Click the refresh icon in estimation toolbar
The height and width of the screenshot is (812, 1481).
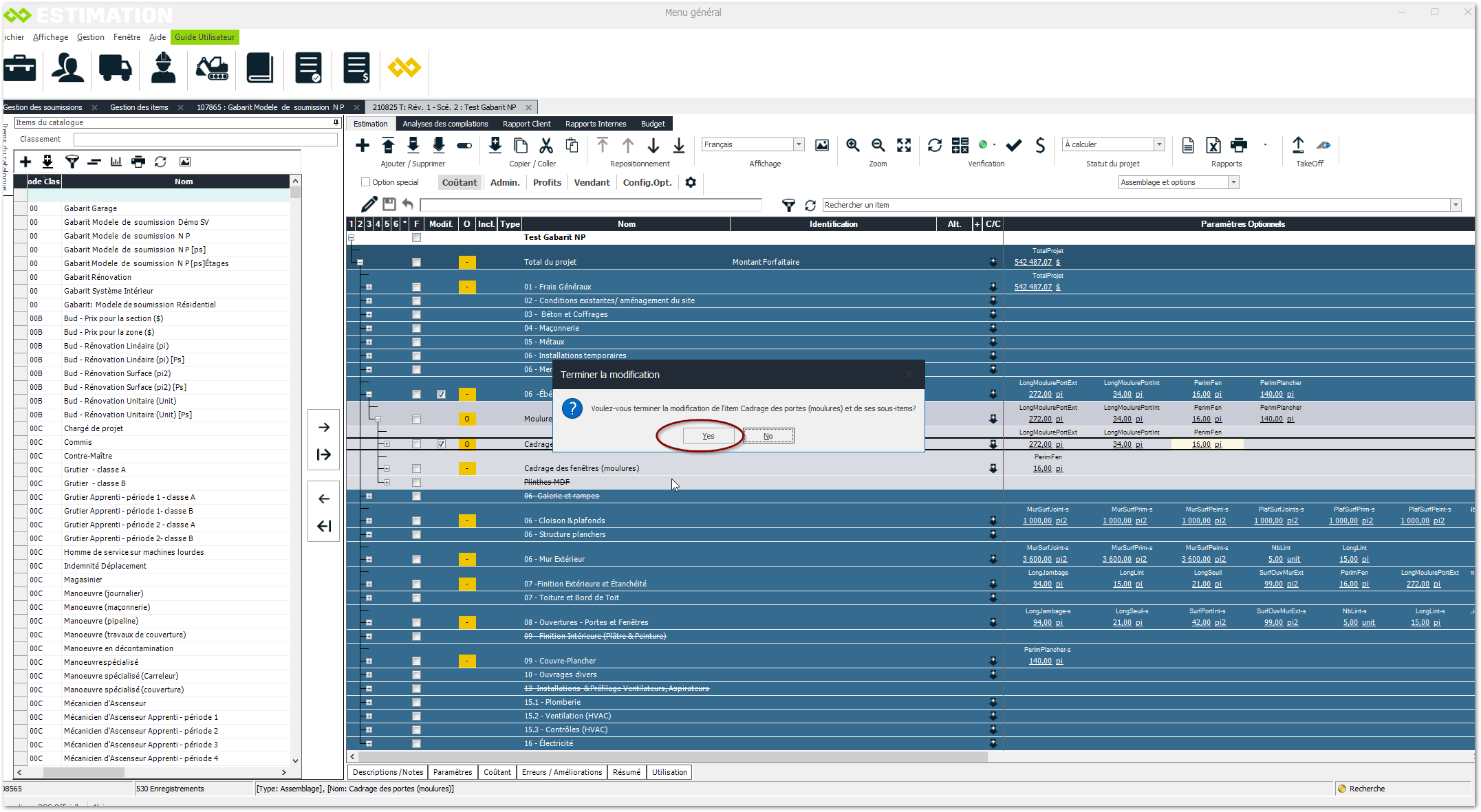point(935,145)
